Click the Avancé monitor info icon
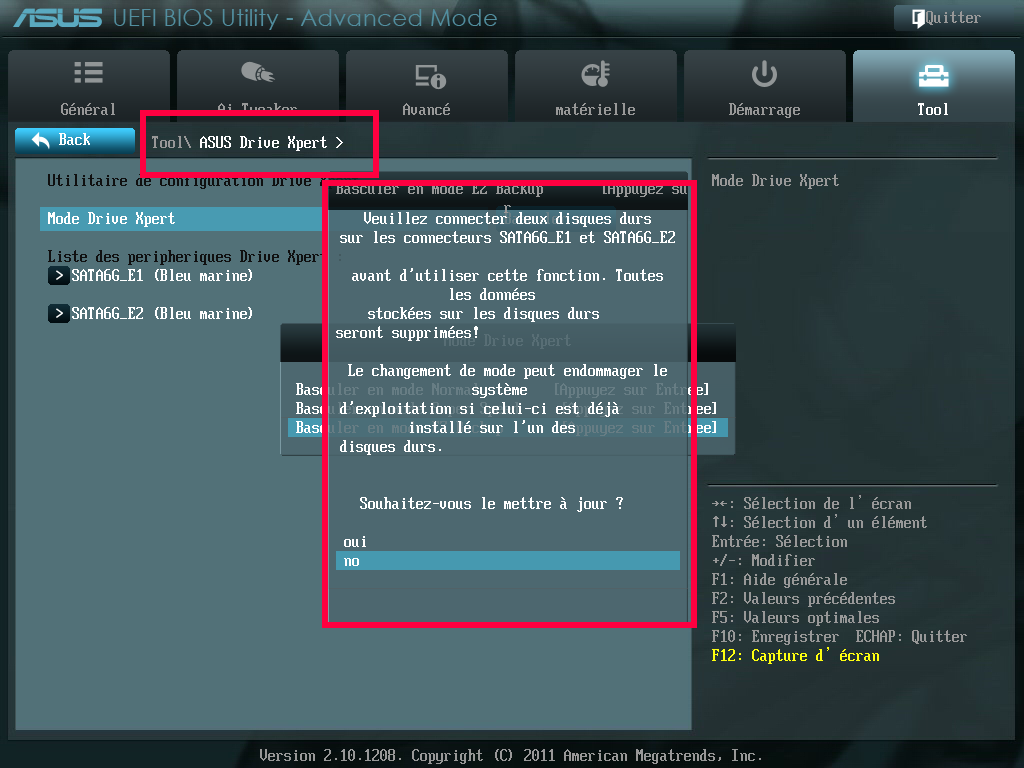The height and width of the screenshot is (768, 1024). click(430, 76)
